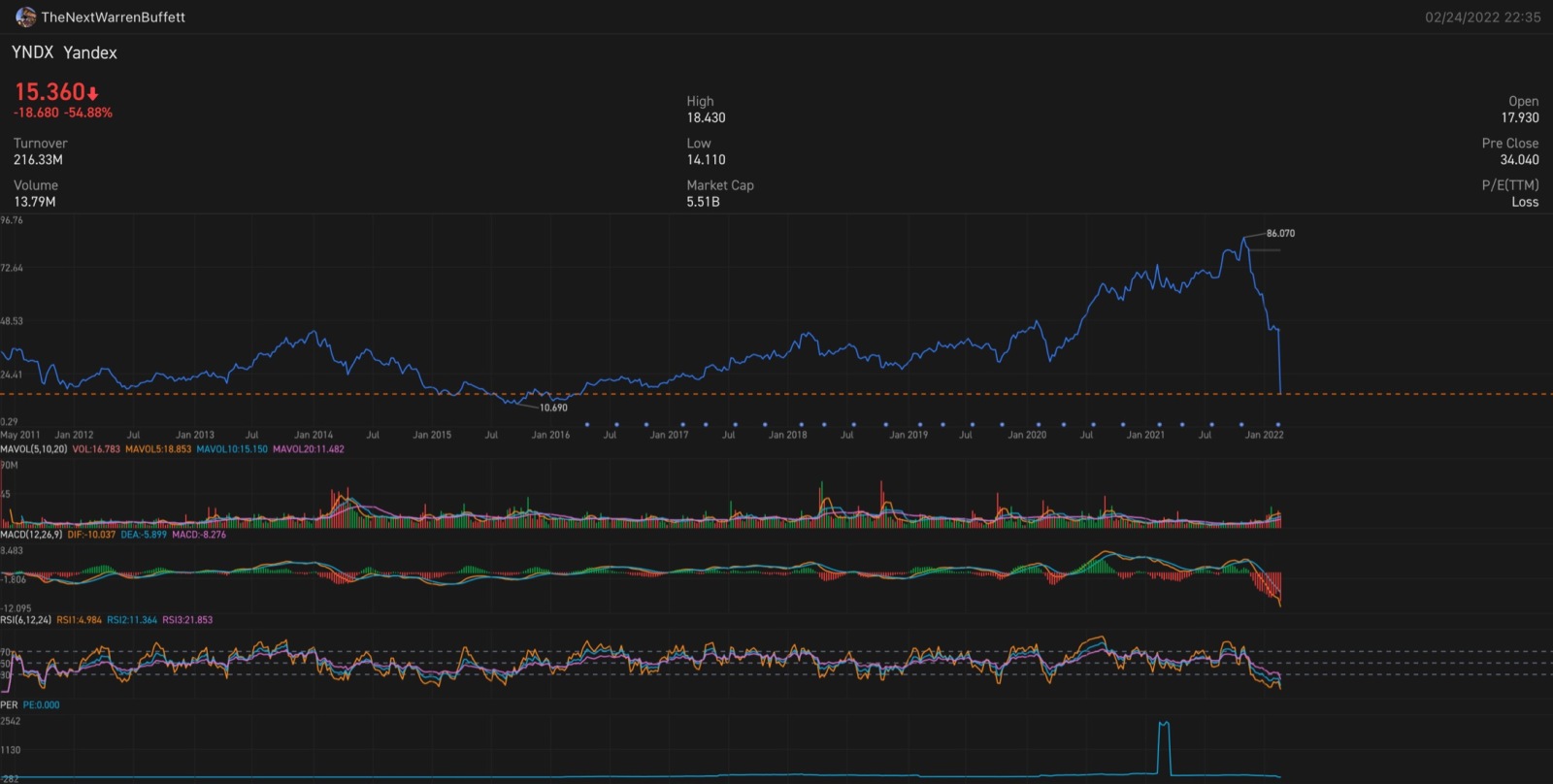Click the DEA:-5.899 legend entry
Viewport: 1553px width, 784px height.
coord(144,535)
